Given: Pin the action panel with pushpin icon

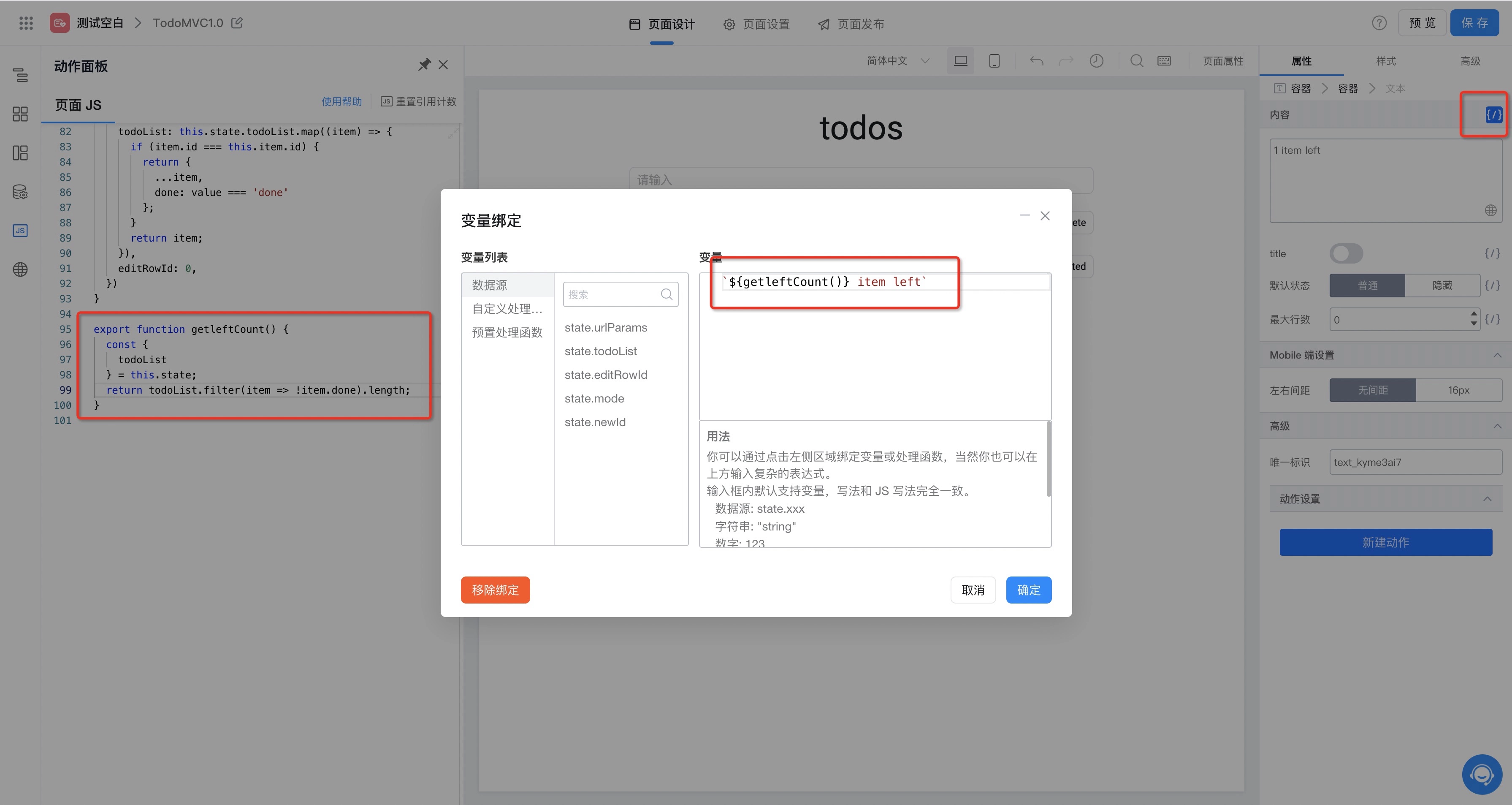Looking at the screenshot, I should point(424,65).
